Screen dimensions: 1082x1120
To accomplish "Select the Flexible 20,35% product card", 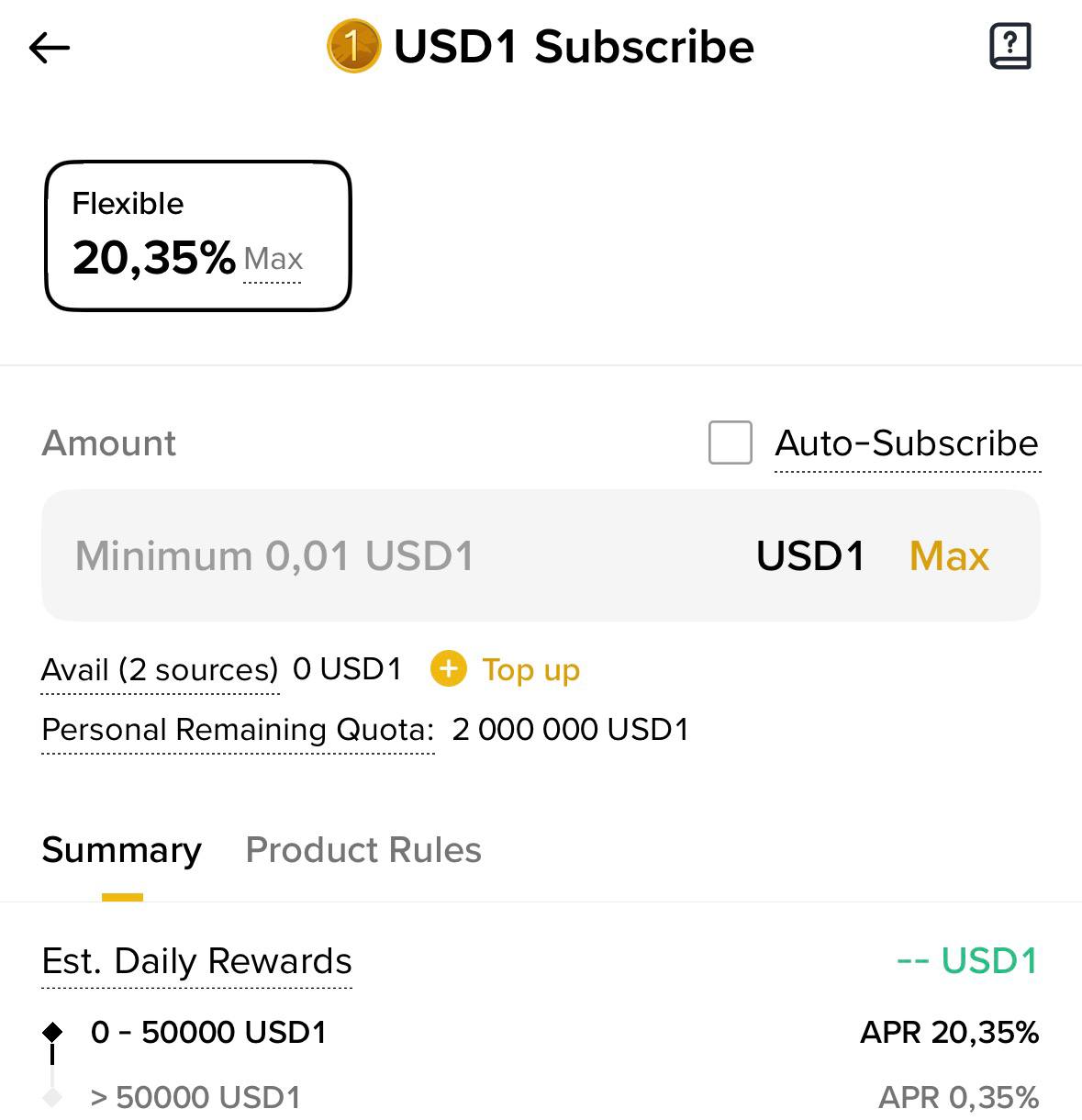I will point(198,236).
